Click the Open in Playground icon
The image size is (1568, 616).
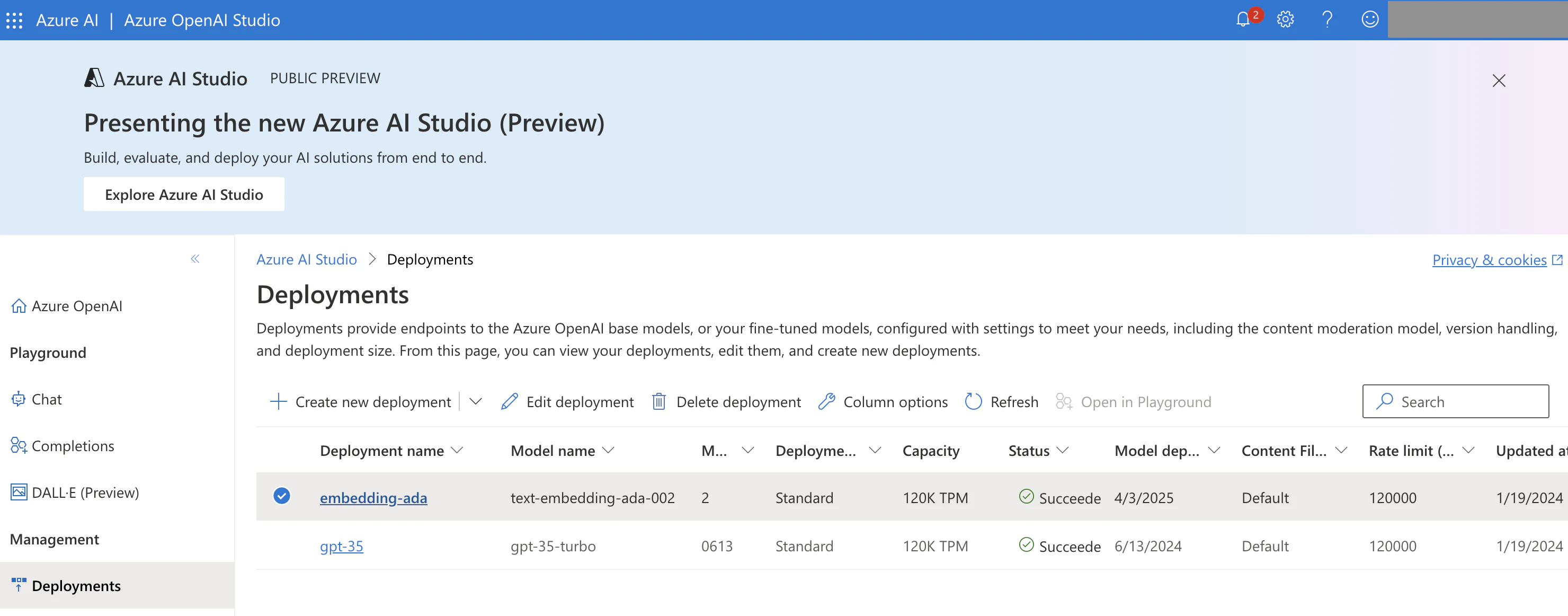coord(1063,401)
